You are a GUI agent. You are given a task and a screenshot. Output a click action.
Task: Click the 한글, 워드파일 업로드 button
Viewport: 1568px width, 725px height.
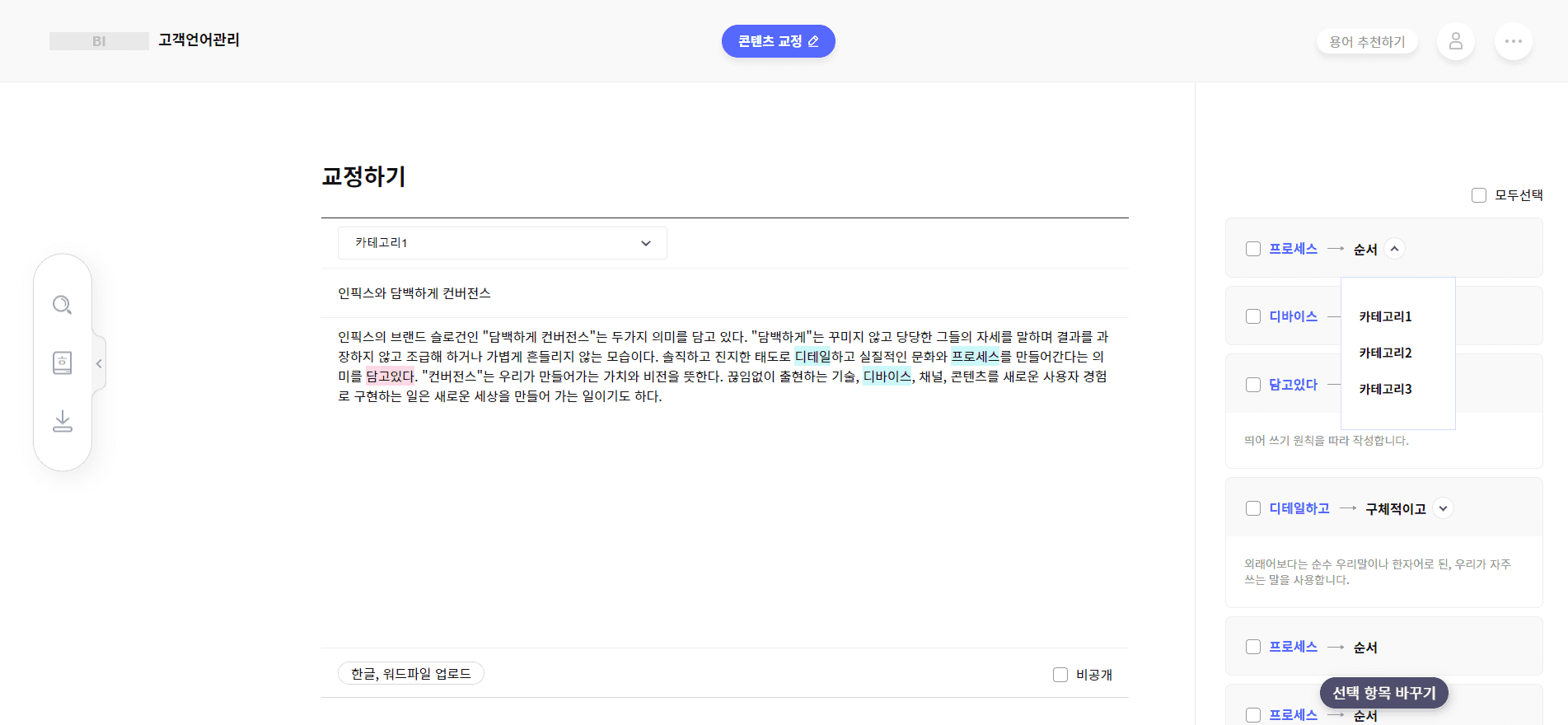pos(411,674)
